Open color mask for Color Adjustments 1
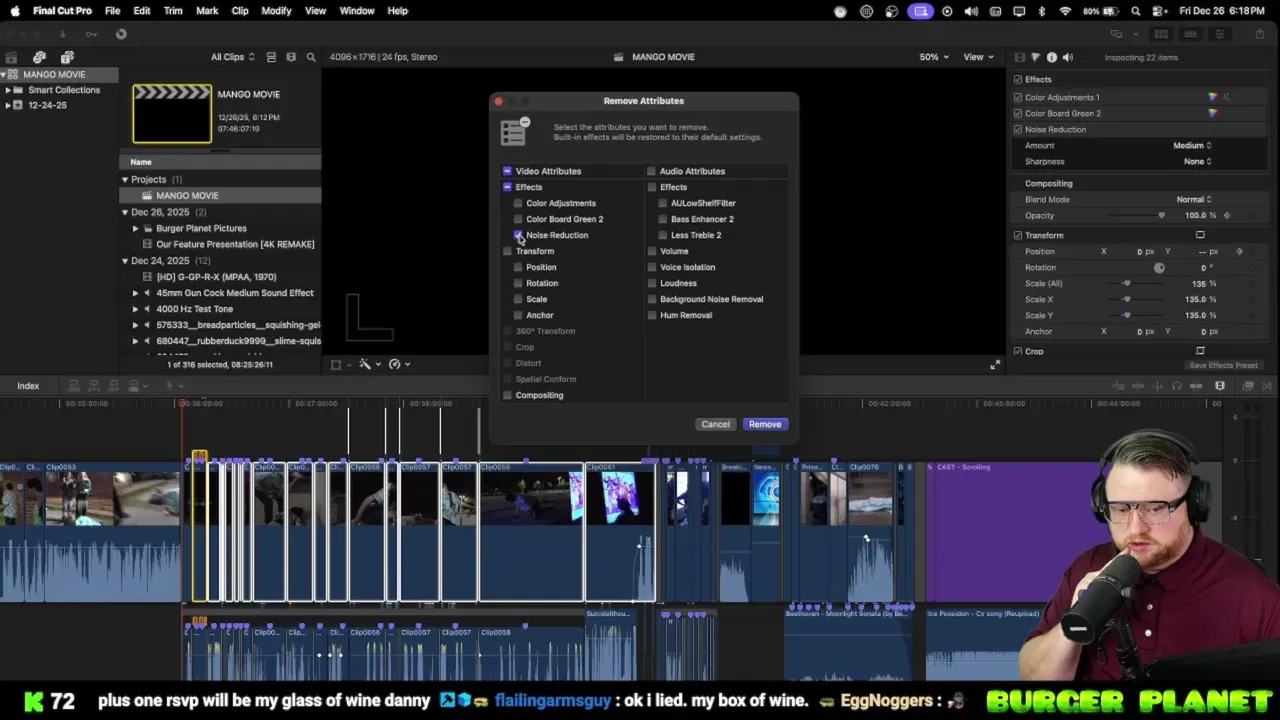 point(1226,97)
